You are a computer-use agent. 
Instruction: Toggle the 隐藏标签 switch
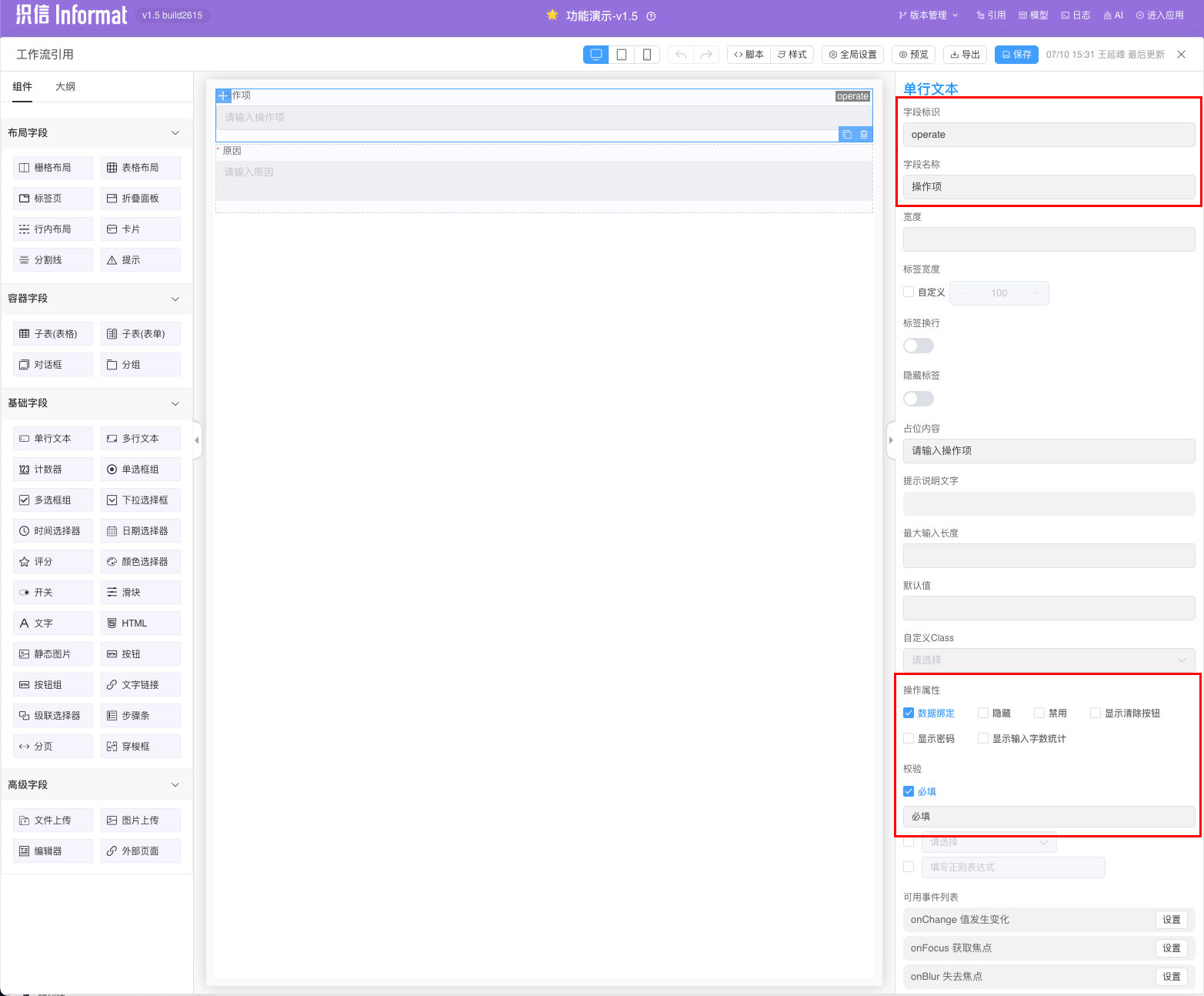(918, 399)
